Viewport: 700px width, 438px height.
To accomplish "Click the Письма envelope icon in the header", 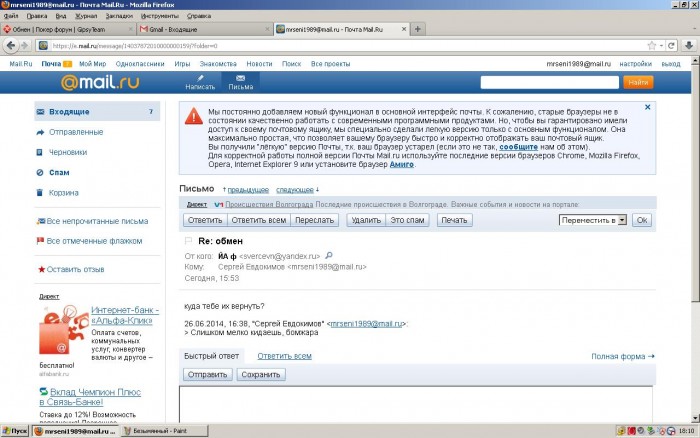I will pos(241,78).
